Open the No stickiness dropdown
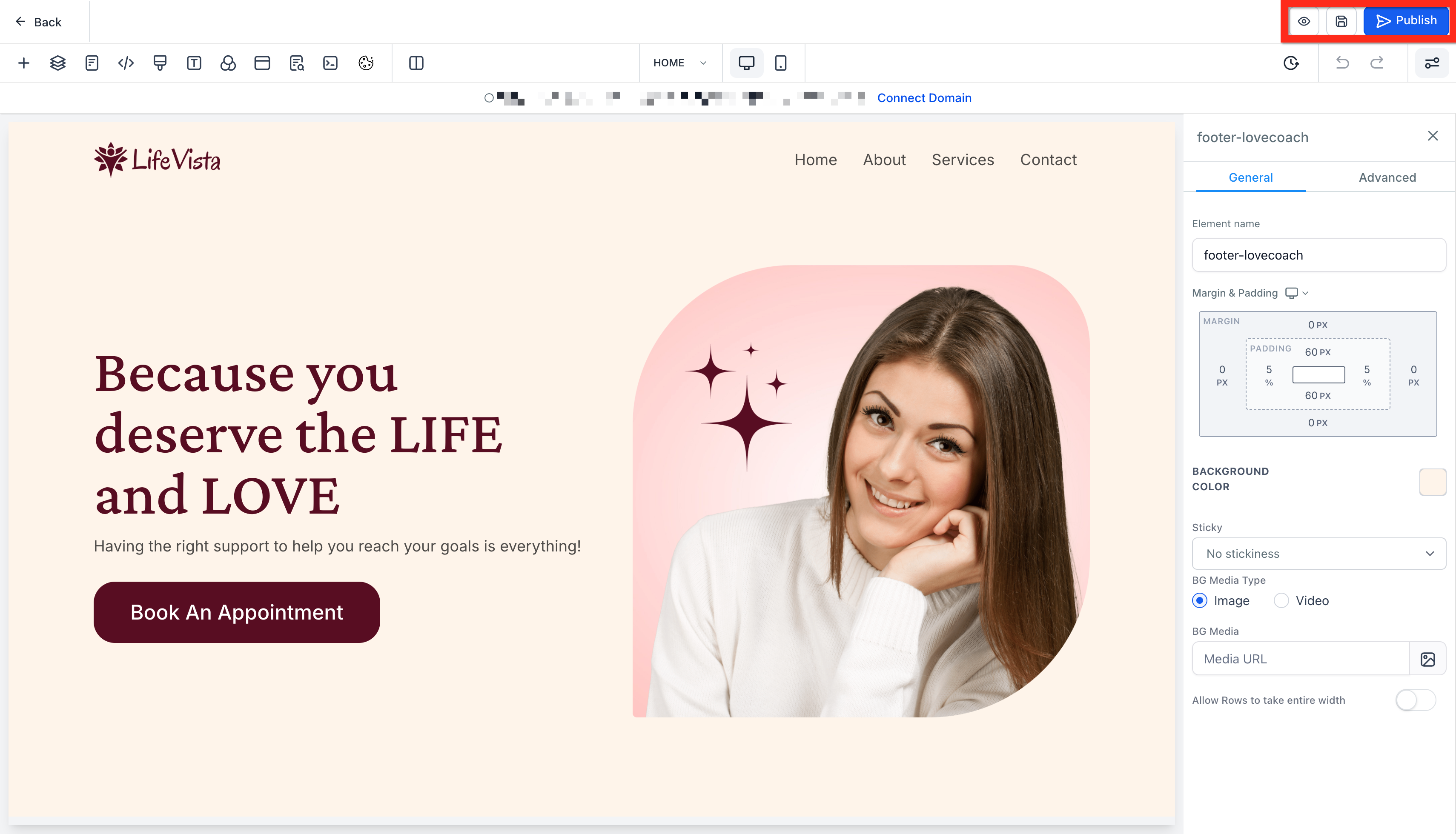1456x834 pixels. tap(1318, 553)
